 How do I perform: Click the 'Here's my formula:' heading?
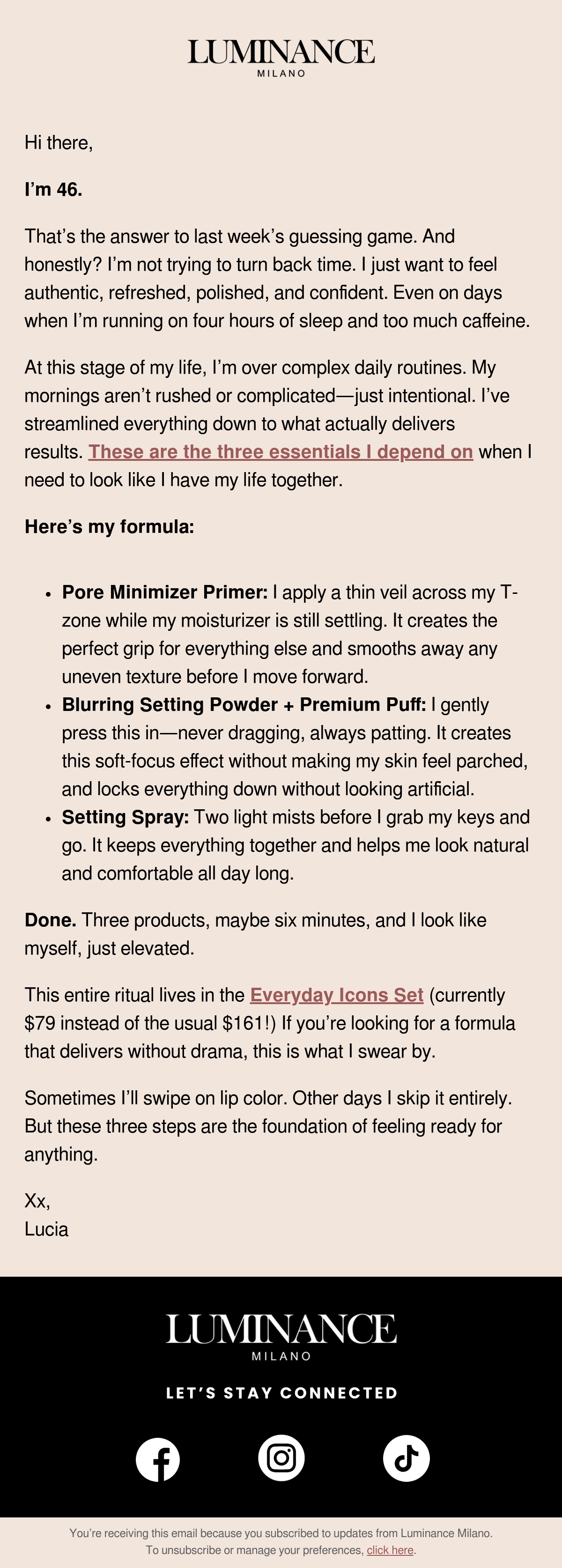pos(109,526)
